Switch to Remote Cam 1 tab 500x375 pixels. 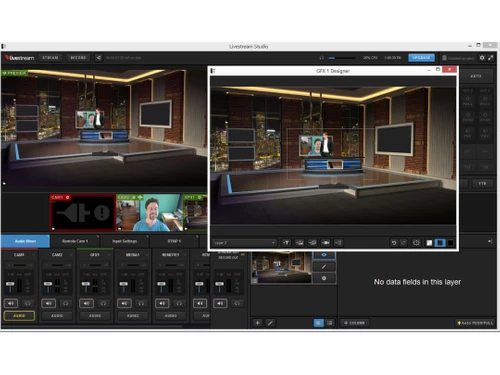[75, 241]
